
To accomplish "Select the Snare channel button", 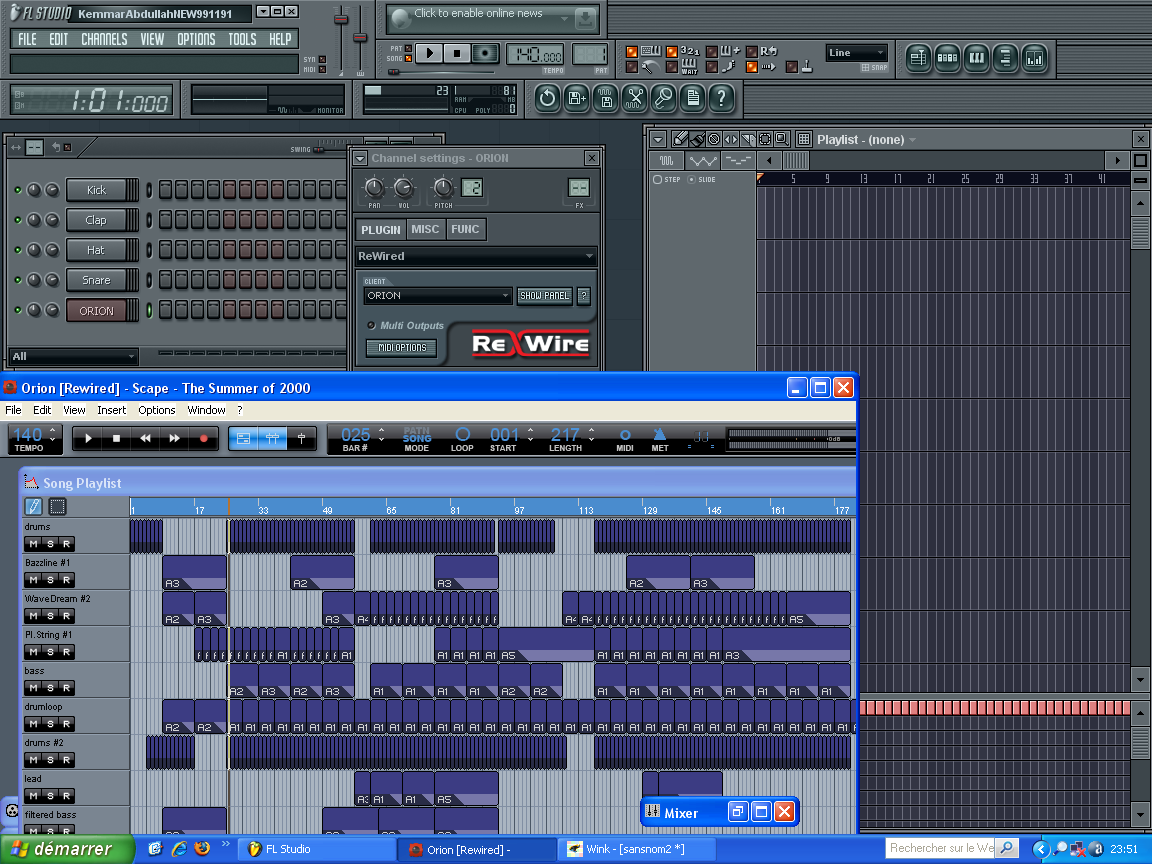I will click(x=96, y=280).
